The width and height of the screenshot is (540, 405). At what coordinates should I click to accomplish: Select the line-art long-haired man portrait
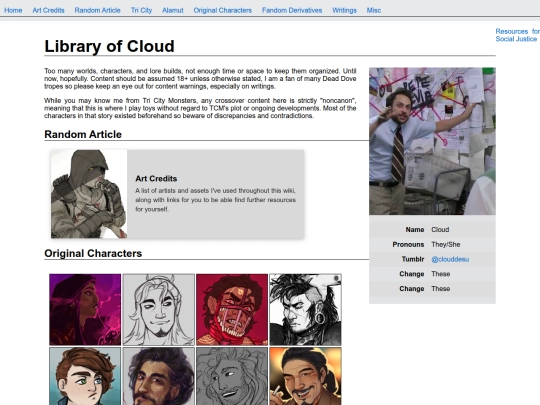[x=158, y=310]
